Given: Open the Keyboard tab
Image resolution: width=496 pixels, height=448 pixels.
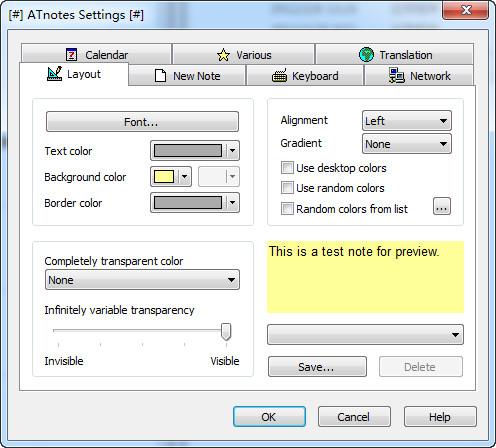Looking at the screenshot, I should [305, 76].
